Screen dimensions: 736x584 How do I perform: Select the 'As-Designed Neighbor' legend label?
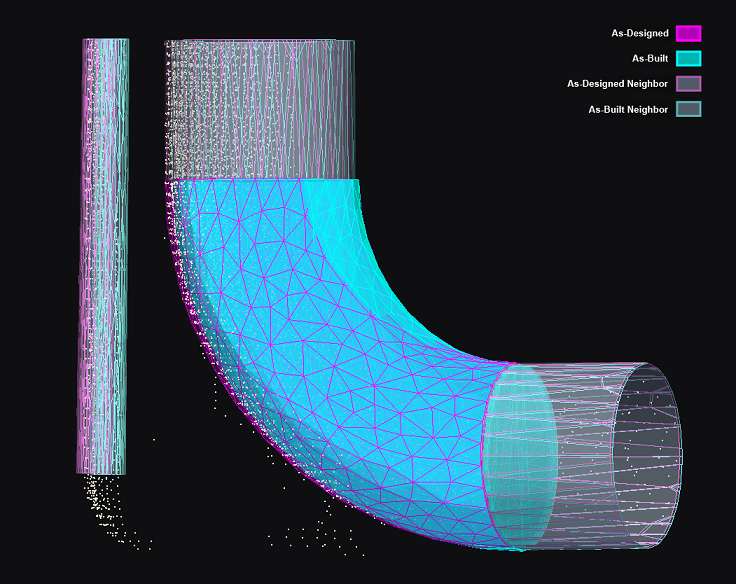pos(617,84)
